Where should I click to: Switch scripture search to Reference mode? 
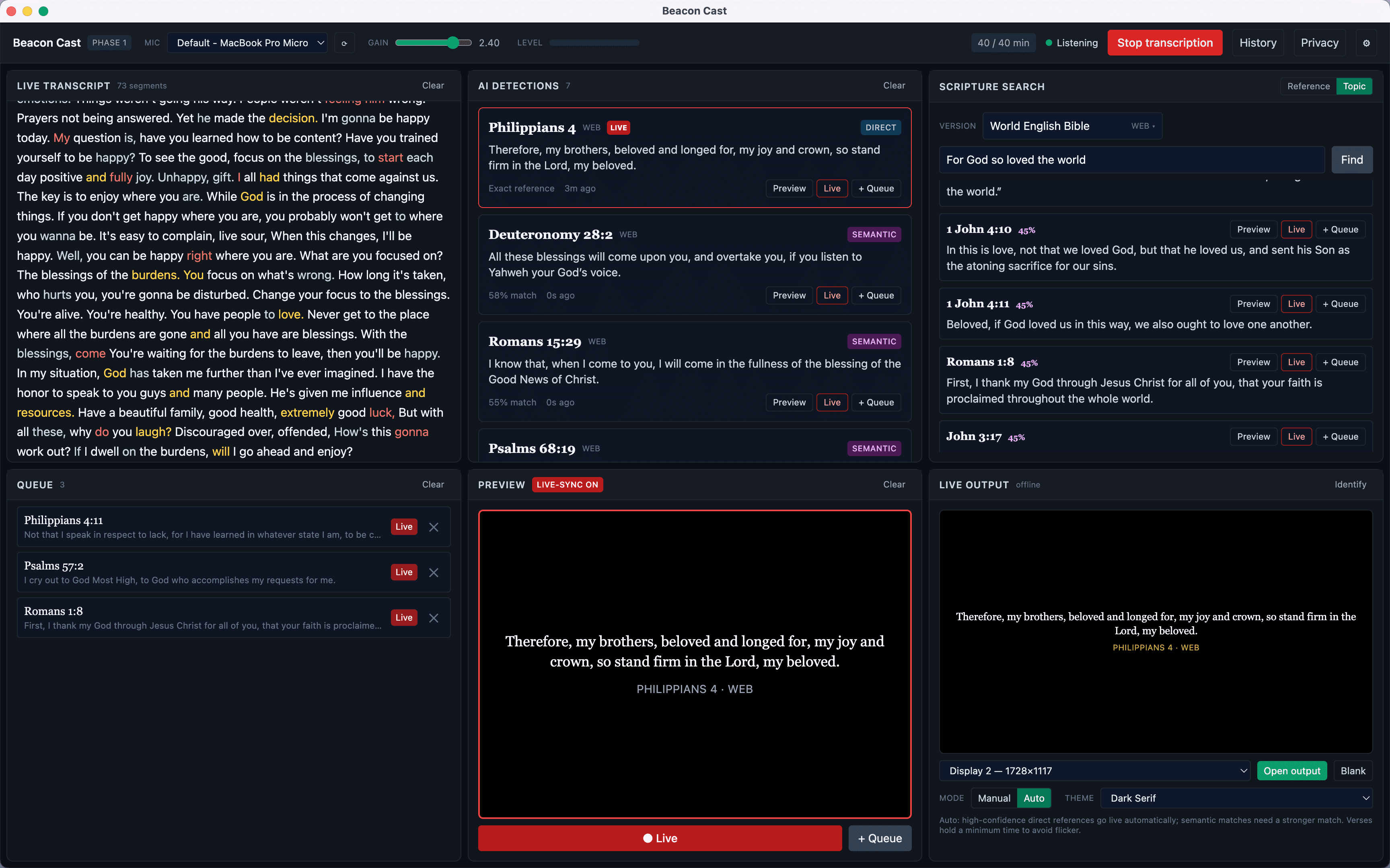(x=1308, y=86)
